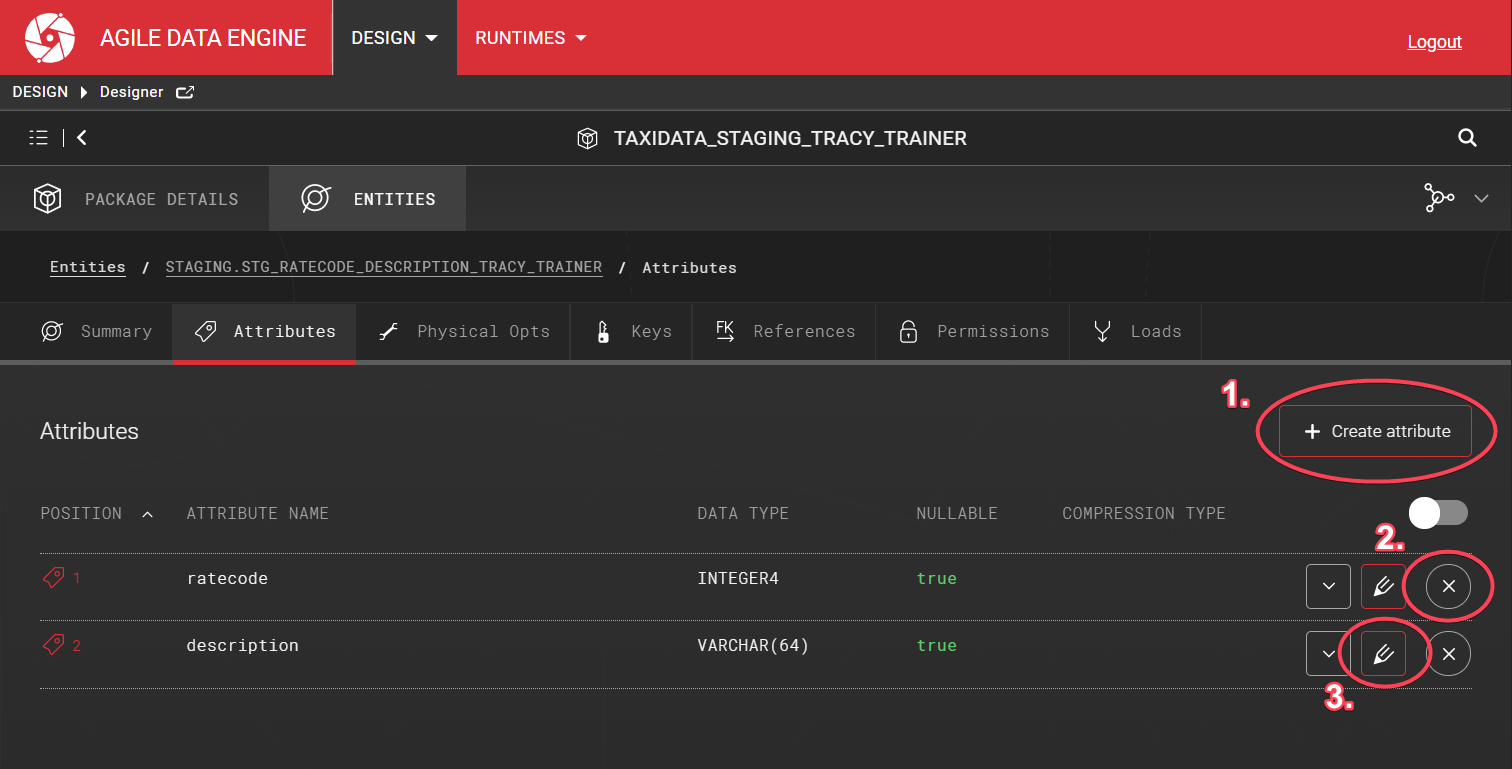Image resolution: width=1512 pixels, height=769 pixels.
Task: Open the DESIGN dropdown menu
Action: 394,38
